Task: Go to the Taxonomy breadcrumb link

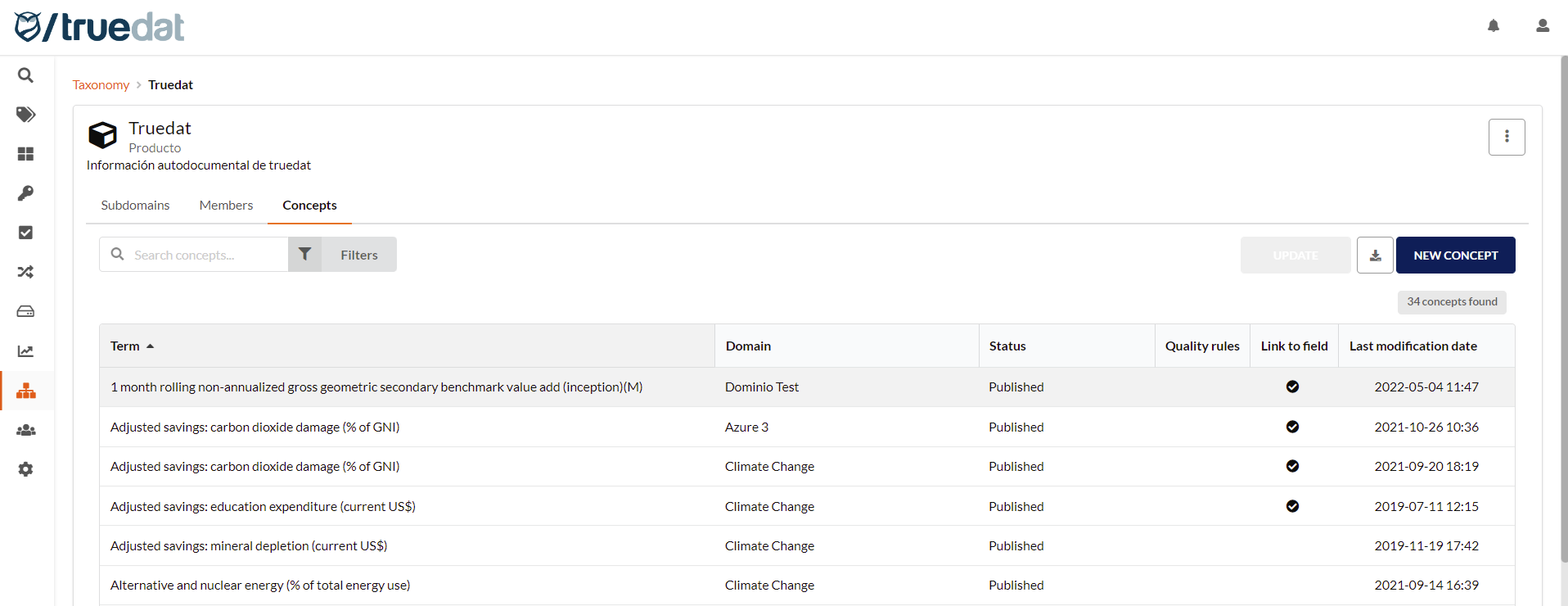Action: tap(101, 85)
